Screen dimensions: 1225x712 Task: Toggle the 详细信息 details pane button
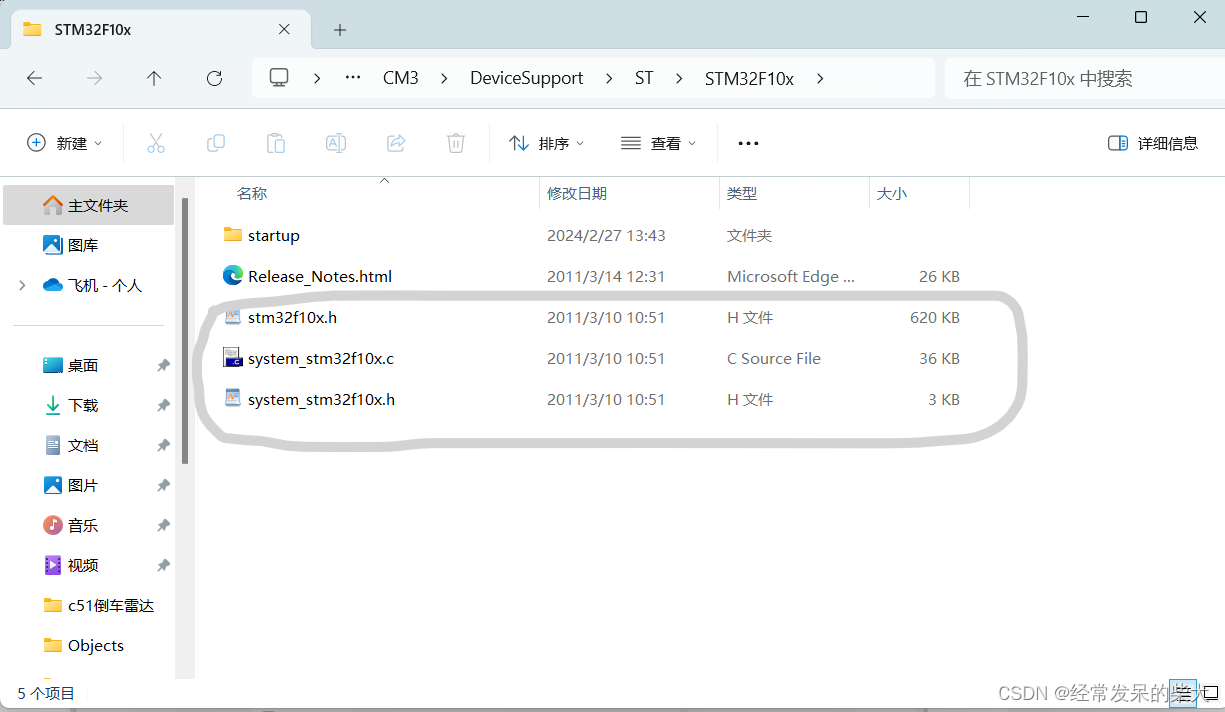tap(1153, 143)
